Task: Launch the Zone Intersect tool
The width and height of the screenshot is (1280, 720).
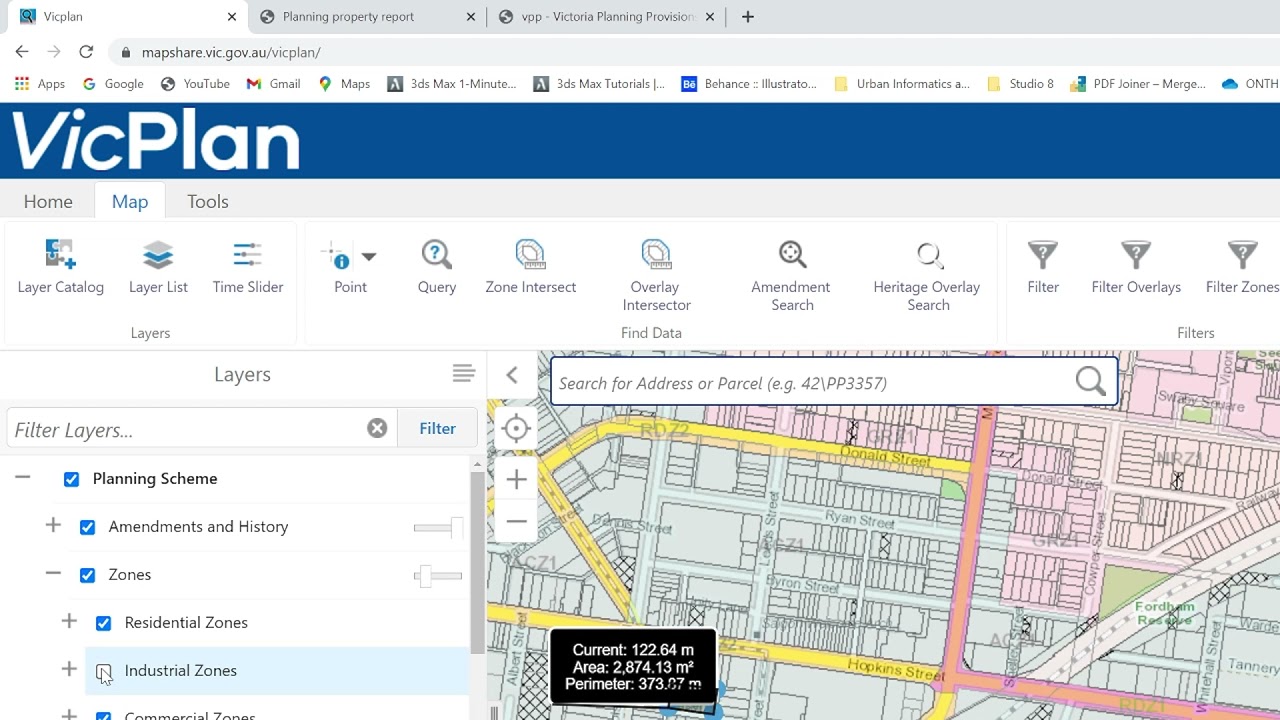Action: coord(531,266)
